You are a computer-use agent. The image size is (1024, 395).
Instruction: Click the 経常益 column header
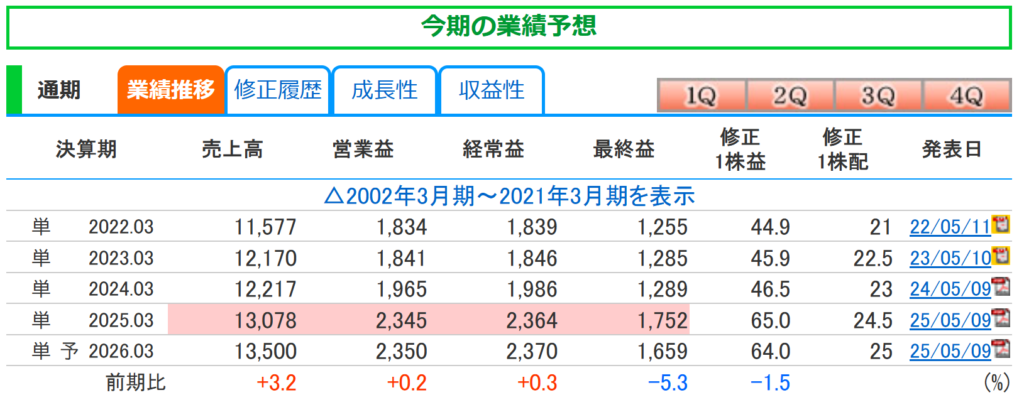tap(493, 150)
